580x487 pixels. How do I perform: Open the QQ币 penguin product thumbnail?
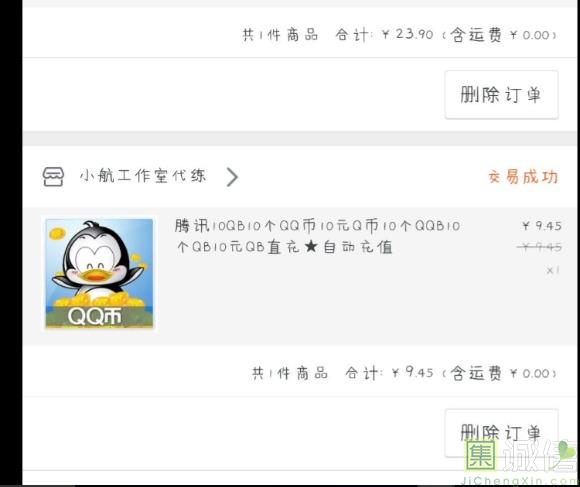[99, 273]
